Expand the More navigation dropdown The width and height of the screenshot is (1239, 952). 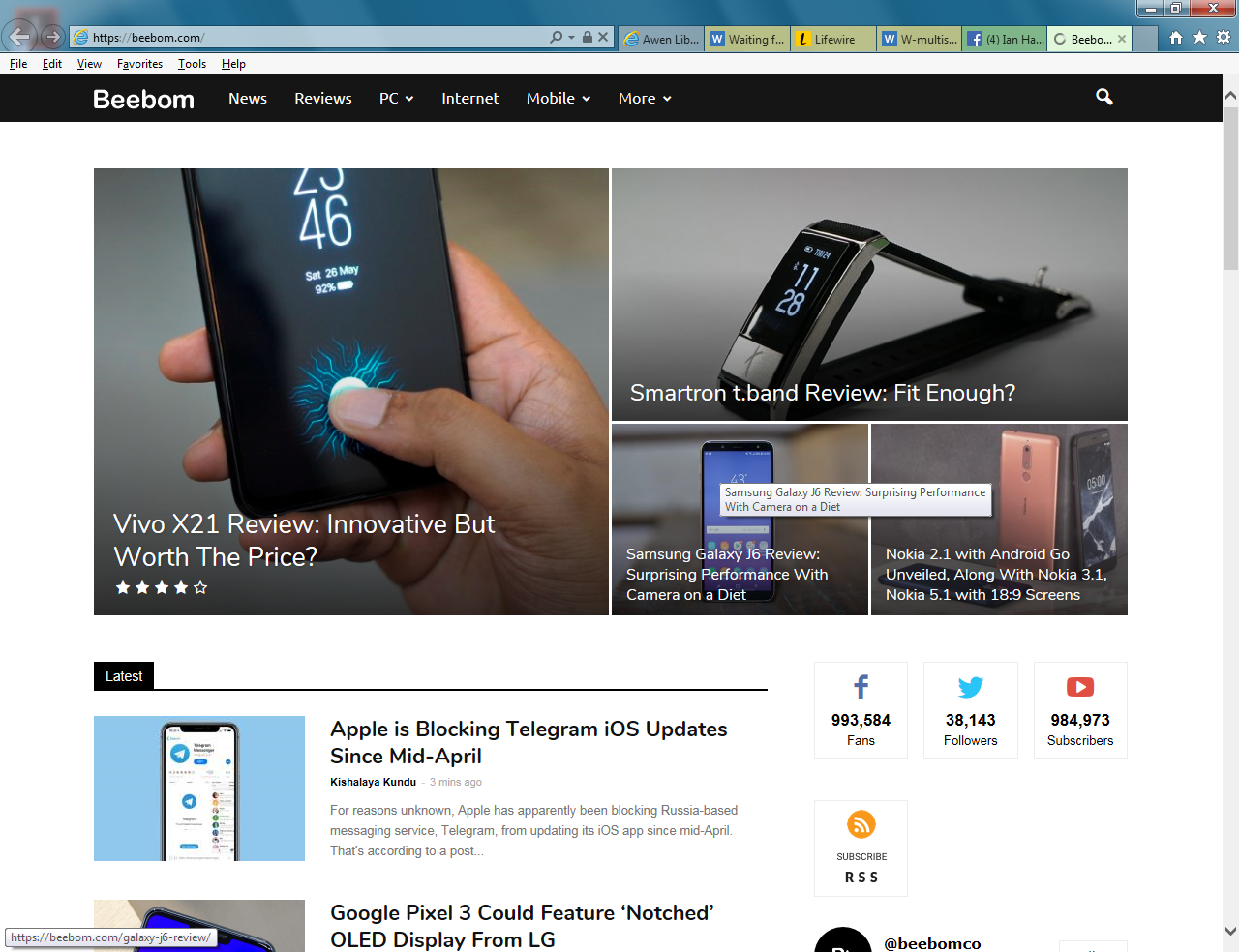pyautogui.click(x=645, y=99)
